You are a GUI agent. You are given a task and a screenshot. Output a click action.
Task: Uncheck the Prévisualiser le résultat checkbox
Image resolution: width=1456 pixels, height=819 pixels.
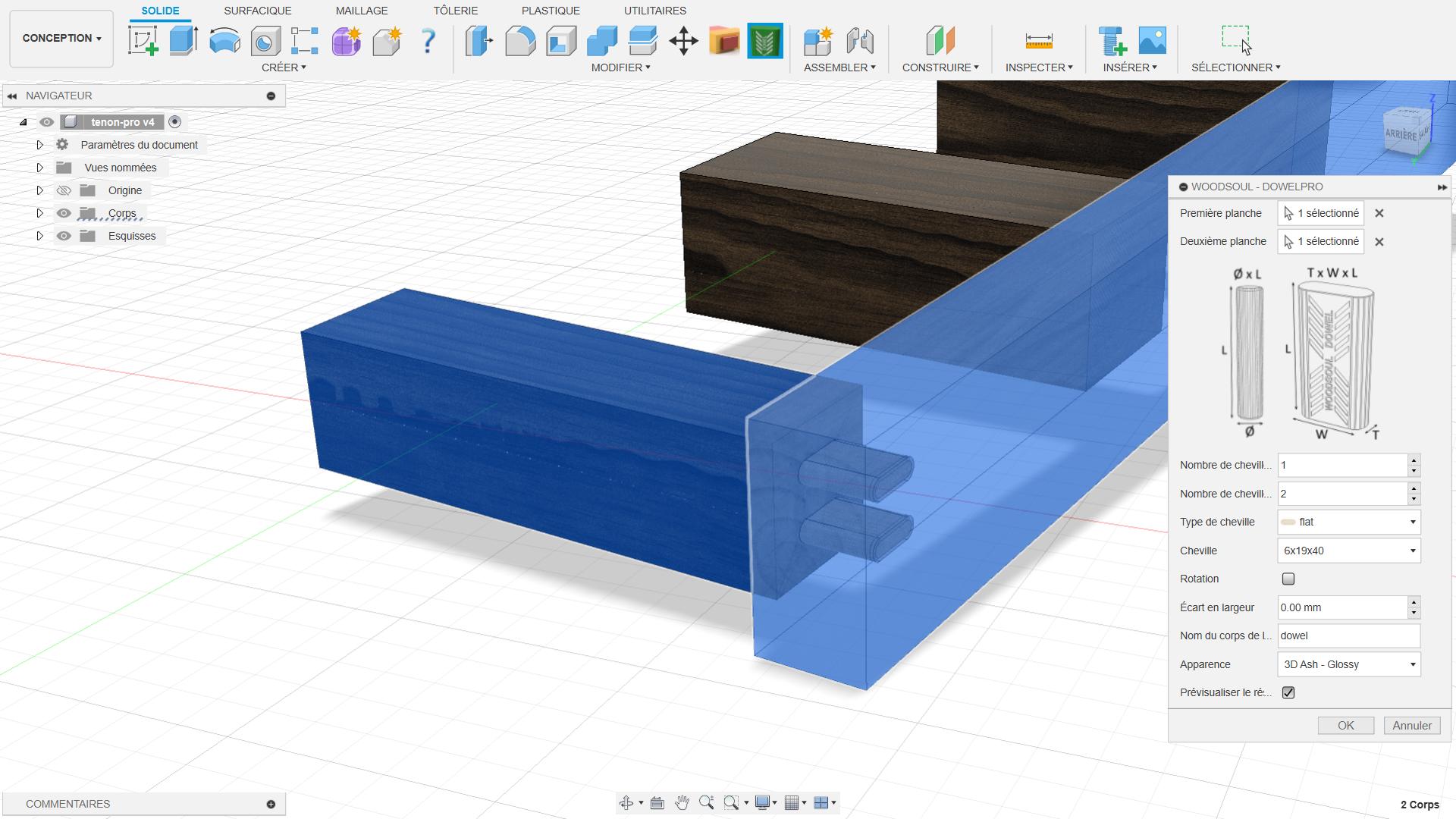coord(1288,692)
